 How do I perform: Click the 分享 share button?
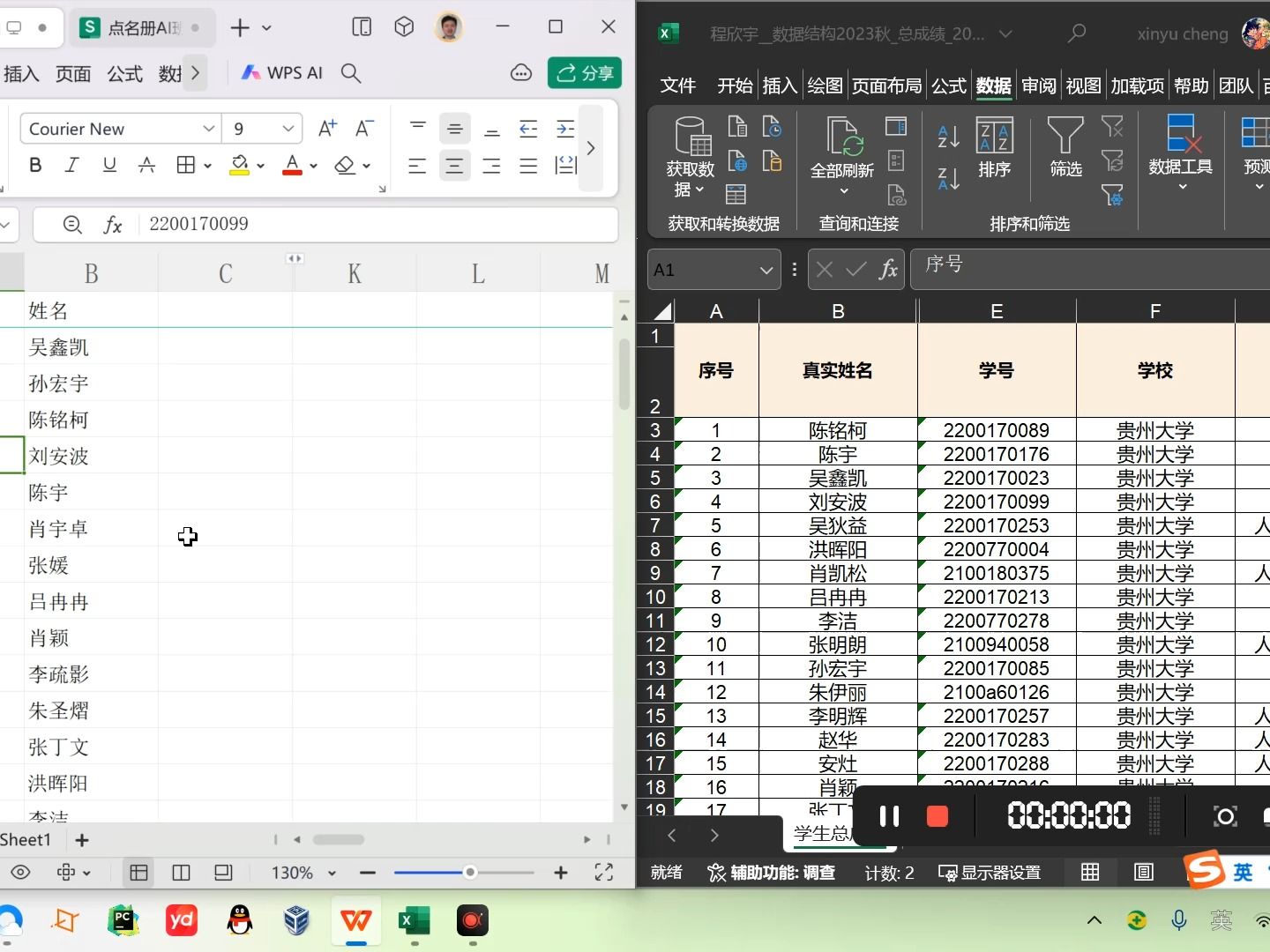tap(584, 73)
